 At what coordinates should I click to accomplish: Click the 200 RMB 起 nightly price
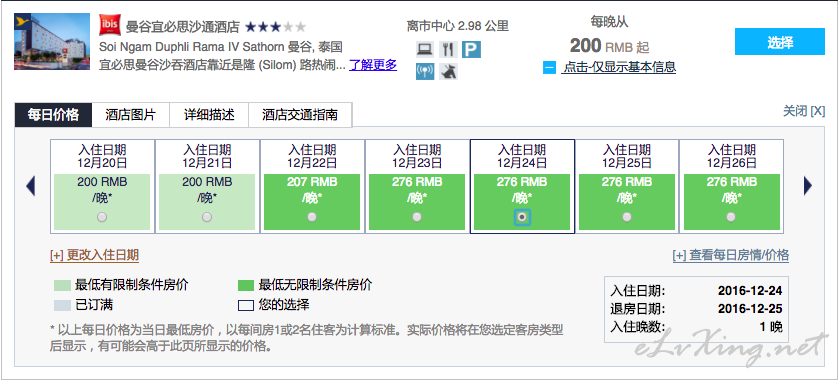609,46
